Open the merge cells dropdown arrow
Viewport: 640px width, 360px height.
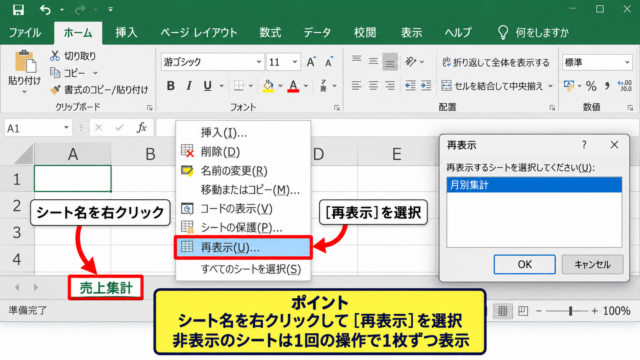(x=551, y=86)
